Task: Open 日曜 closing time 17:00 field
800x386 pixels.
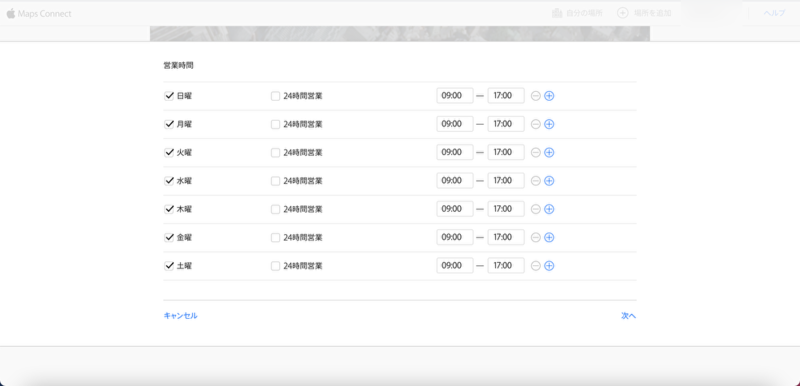Action: (x=506, y=96)
